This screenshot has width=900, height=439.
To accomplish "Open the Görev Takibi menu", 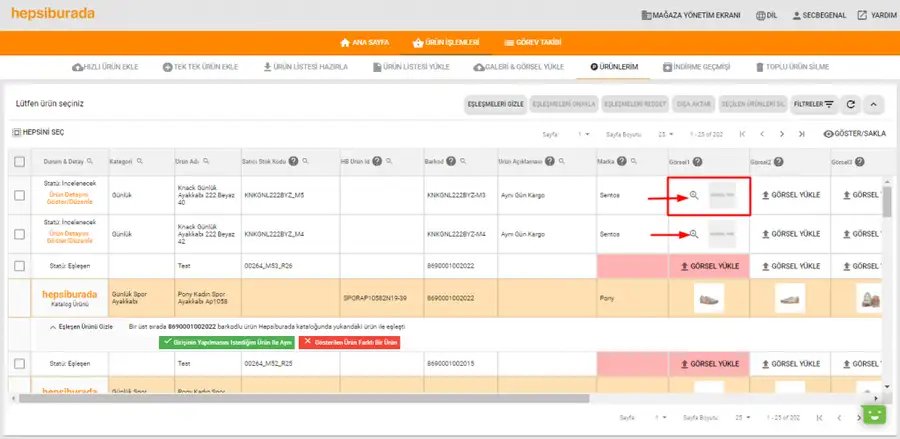I will pos(532,42).
